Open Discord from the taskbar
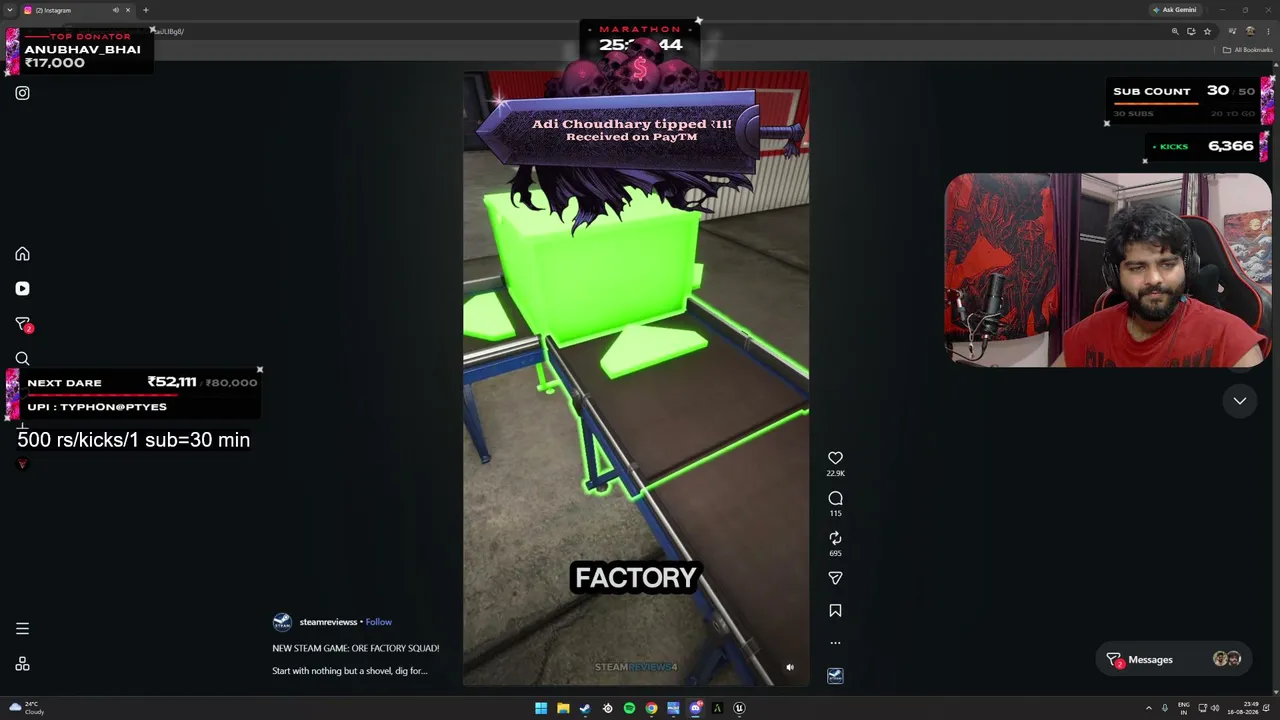 point(695,708)
